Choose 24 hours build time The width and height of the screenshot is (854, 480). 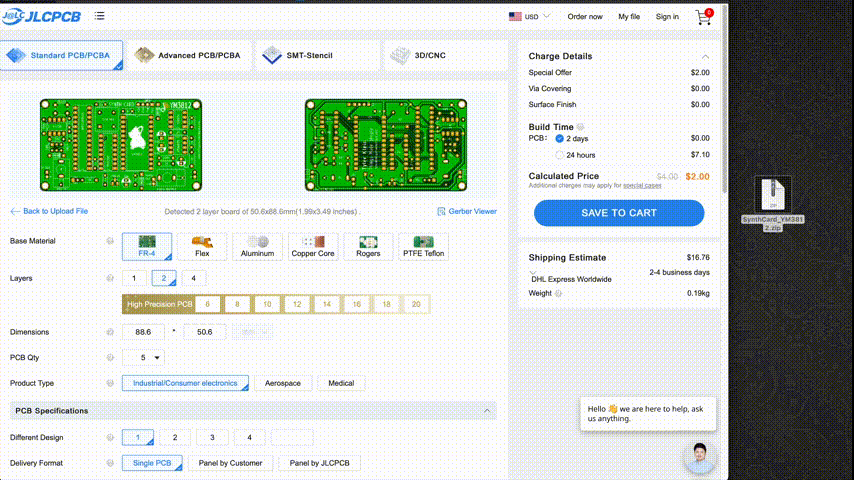pyautogui.click(x=559, y=155)
